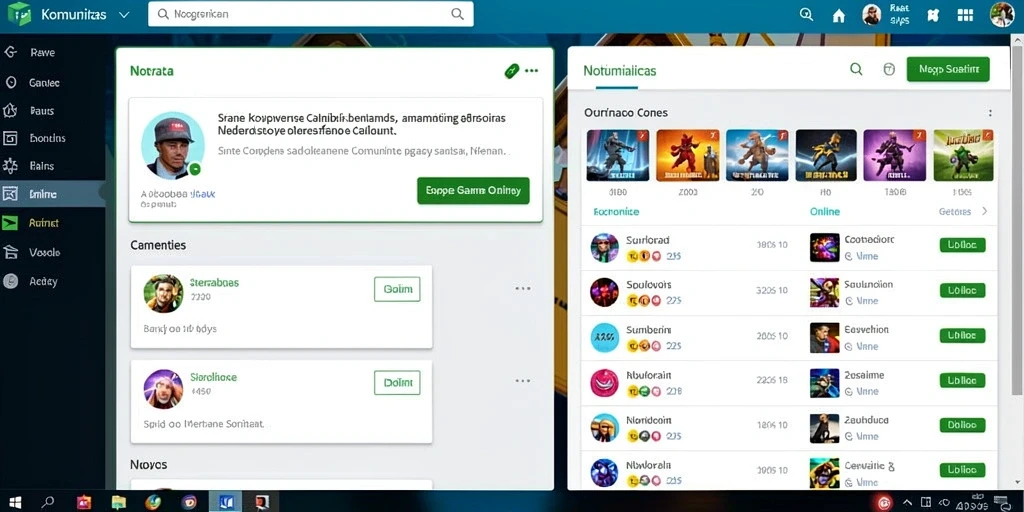
Task: Click the Sumberin blue avatar
Action: pyautogui.click(x=604, y=338)
